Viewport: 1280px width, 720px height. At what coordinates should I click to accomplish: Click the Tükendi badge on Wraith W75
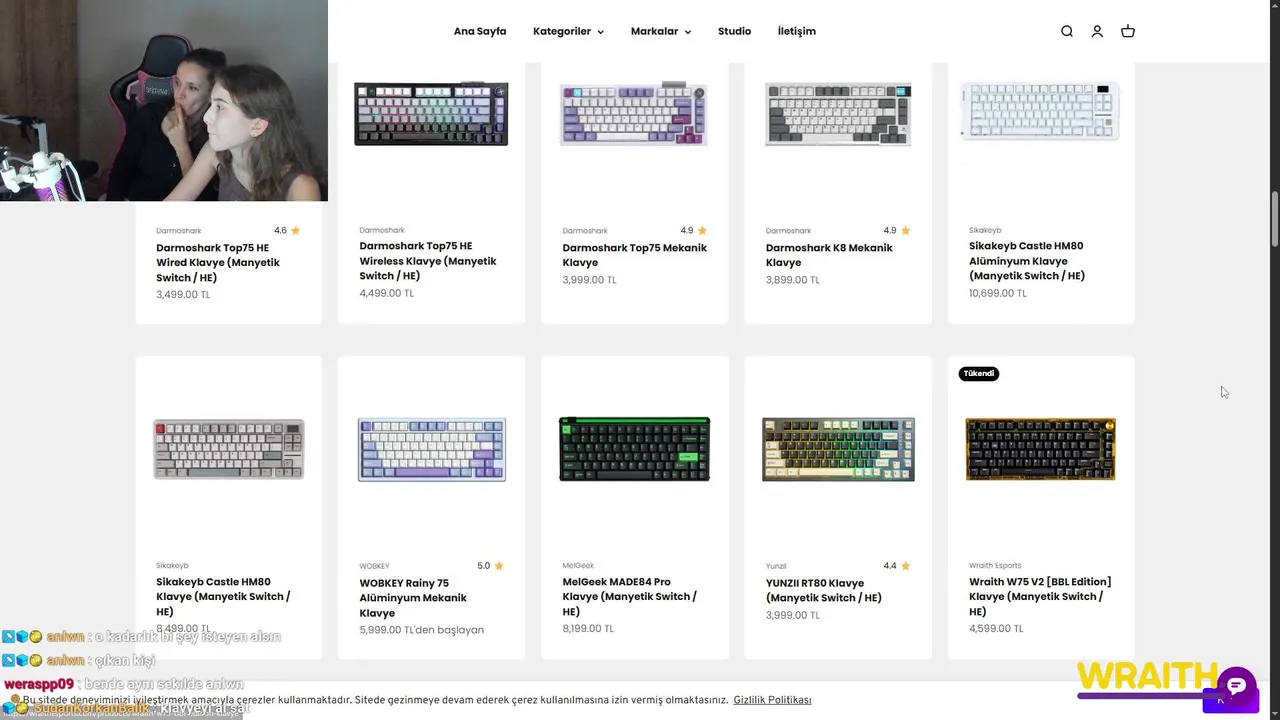pyautogui.click(x=979, y=374)
